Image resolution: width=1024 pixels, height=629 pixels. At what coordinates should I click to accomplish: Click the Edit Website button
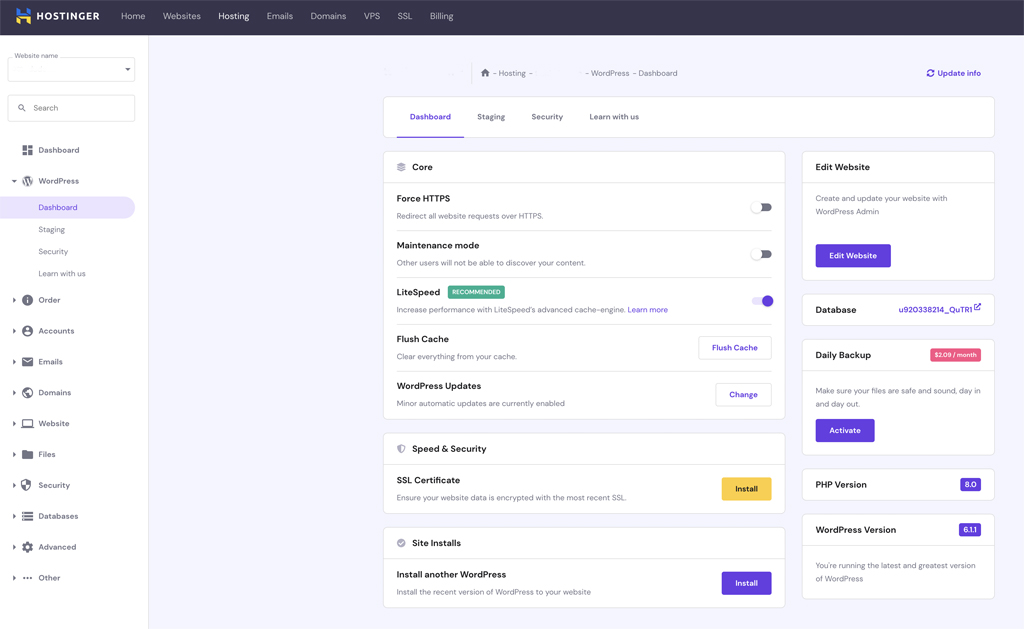[853, 255]
